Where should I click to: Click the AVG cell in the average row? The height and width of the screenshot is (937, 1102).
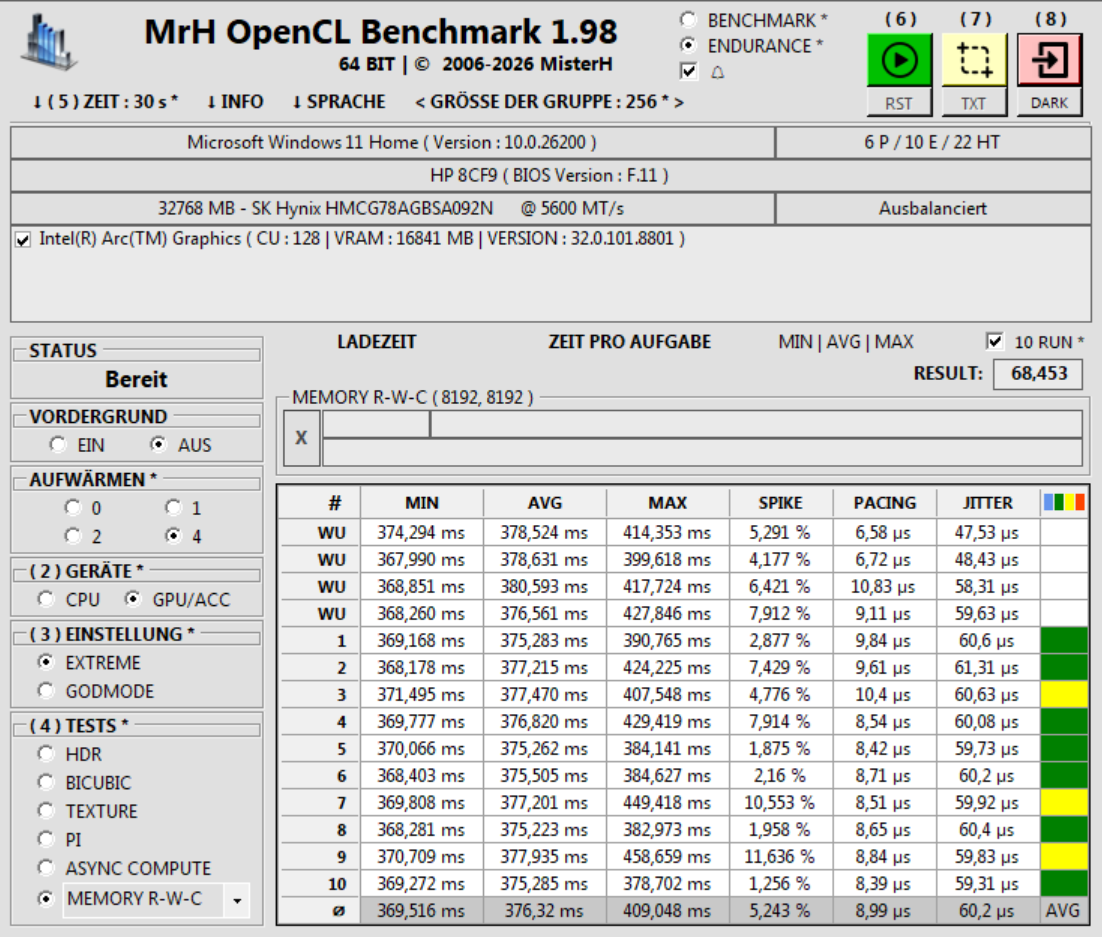click(1064, 910)
